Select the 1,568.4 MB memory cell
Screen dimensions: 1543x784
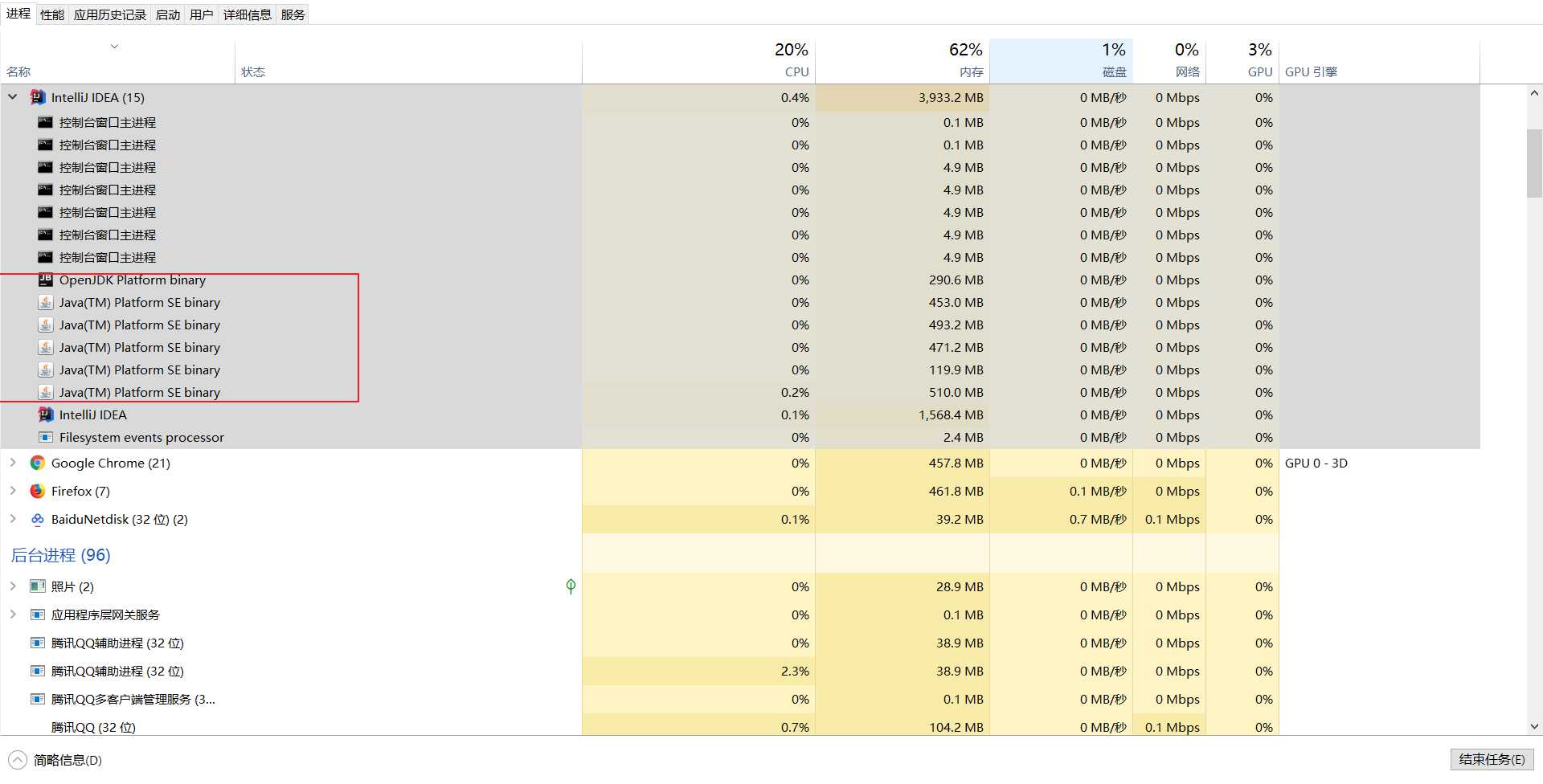(x=902, y=414)
